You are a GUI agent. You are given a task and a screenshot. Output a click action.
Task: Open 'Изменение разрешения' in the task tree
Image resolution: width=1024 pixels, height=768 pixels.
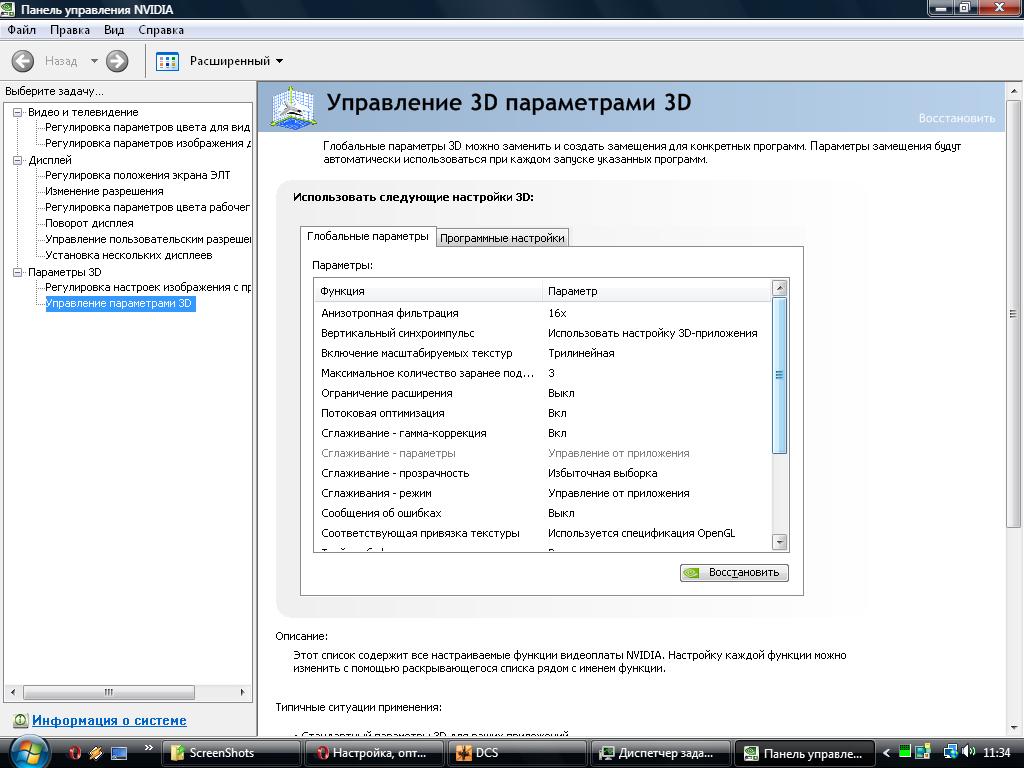click(x=104, y=191)
